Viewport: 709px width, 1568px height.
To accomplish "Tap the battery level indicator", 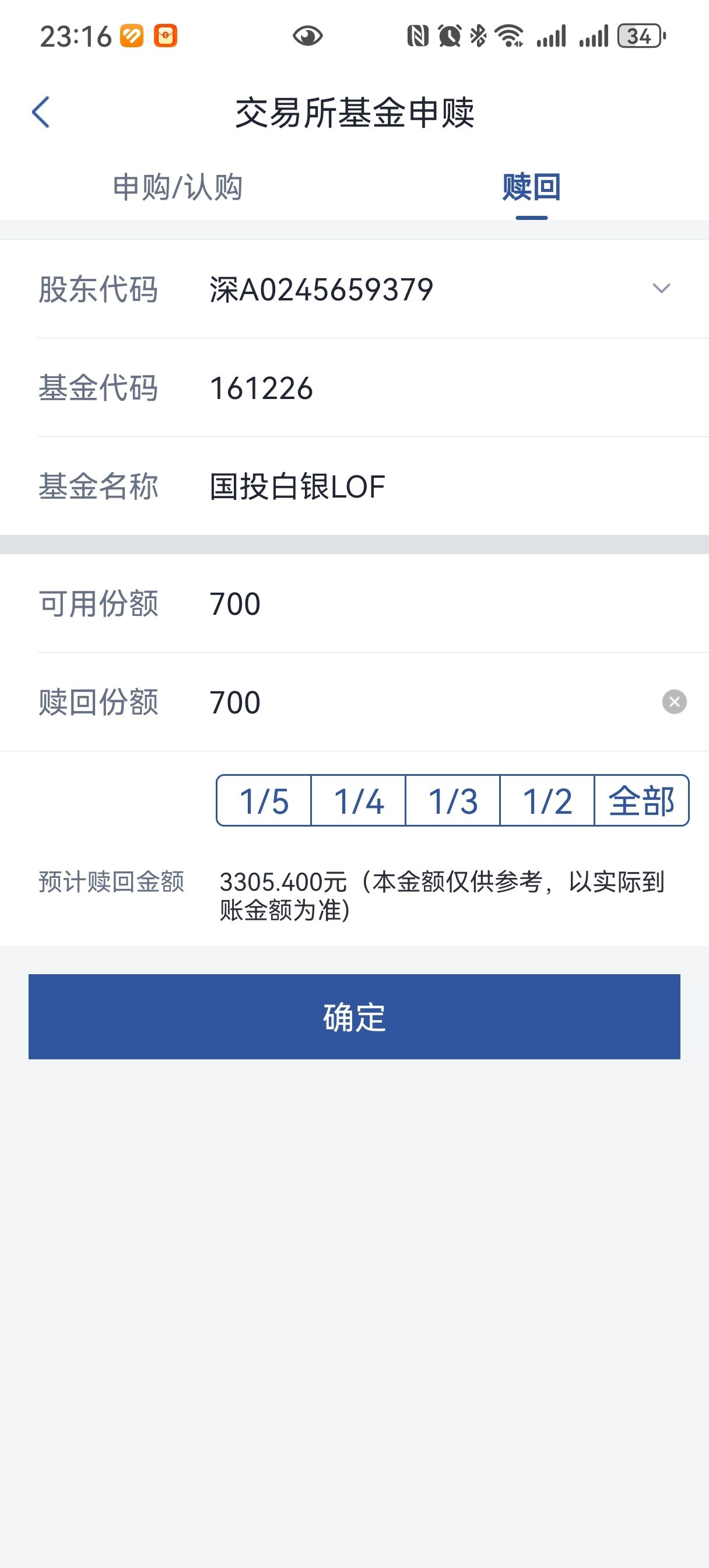I will coord(641,37).
